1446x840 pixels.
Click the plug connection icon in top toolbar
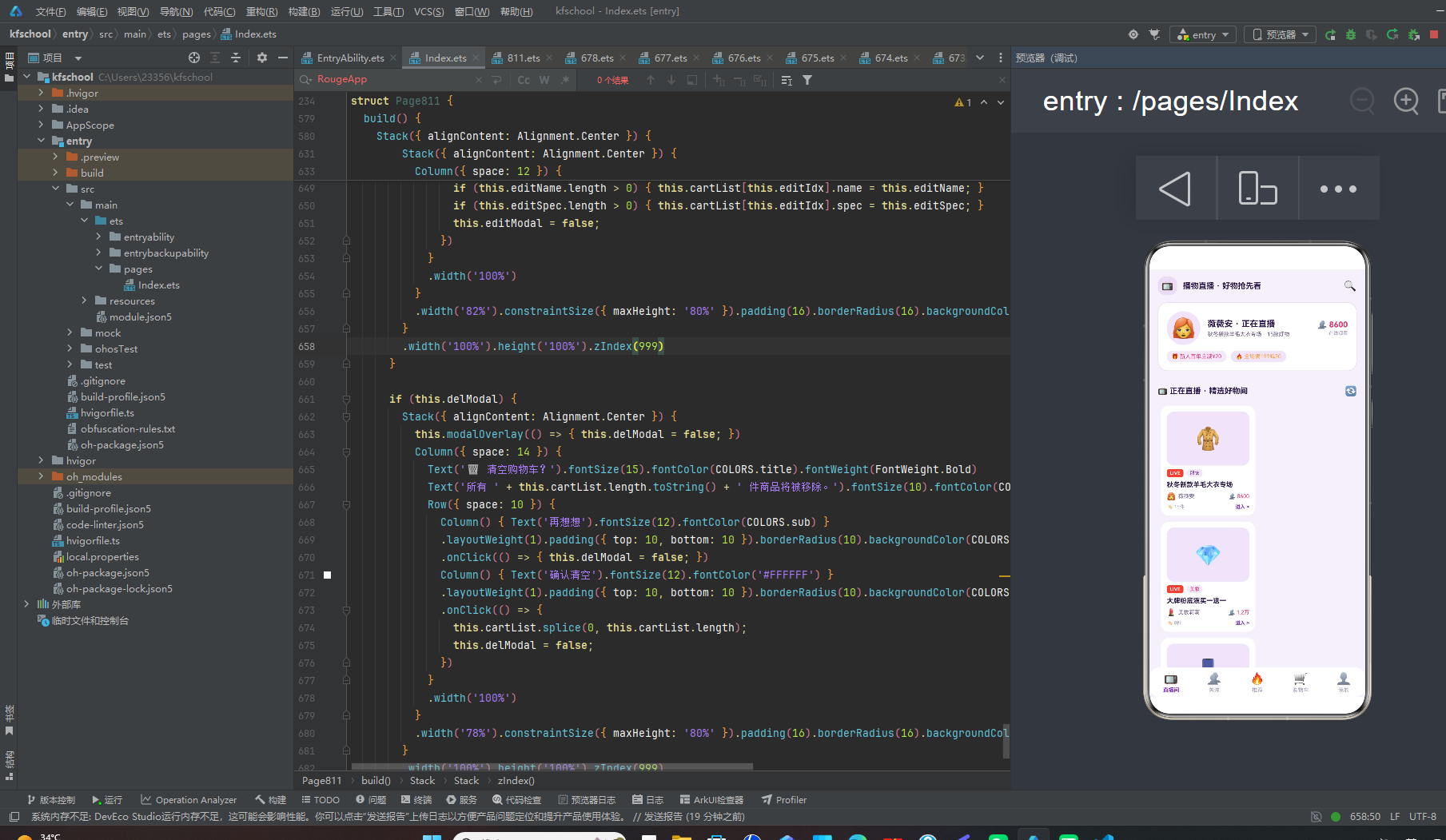1154,34
